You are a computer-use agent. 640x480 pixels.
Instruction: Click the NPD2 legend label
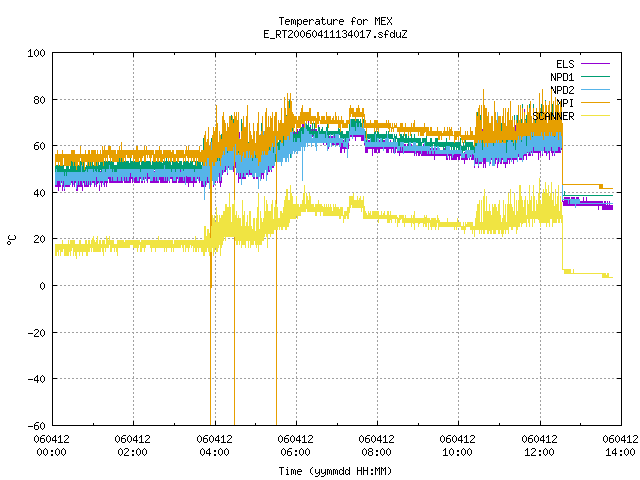coord(562,90)
